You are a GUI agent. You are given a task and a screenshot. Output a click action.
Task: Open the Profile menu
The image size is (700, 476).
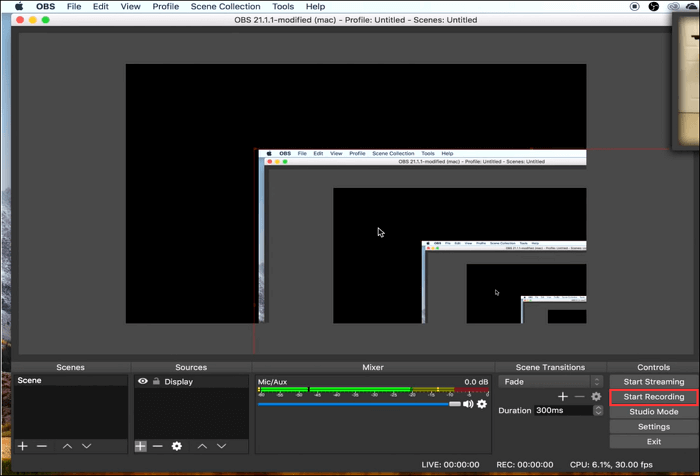click(166, 6)
